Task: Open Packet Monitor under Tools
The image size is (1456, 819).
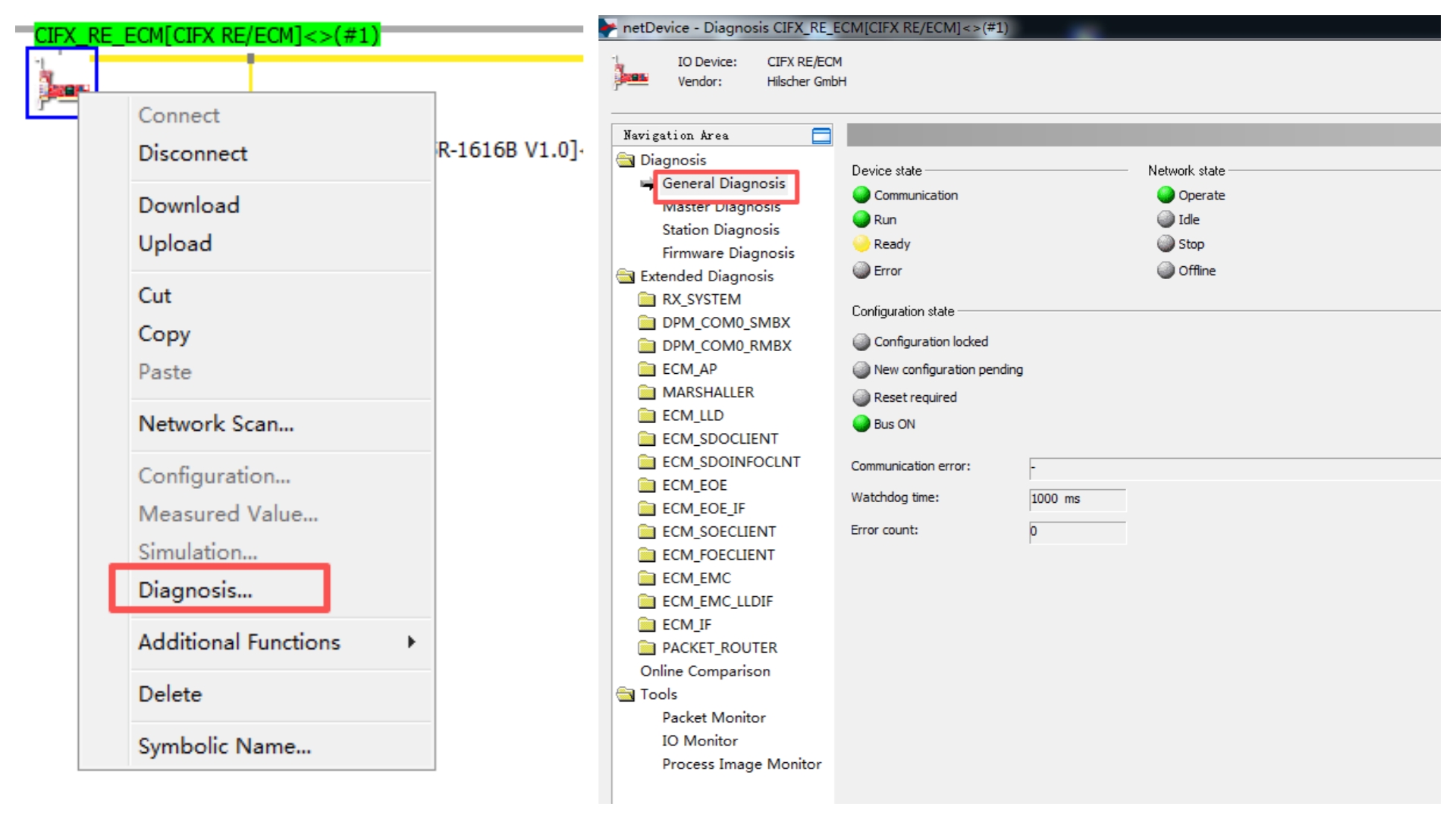Action: tap(714, 717)
